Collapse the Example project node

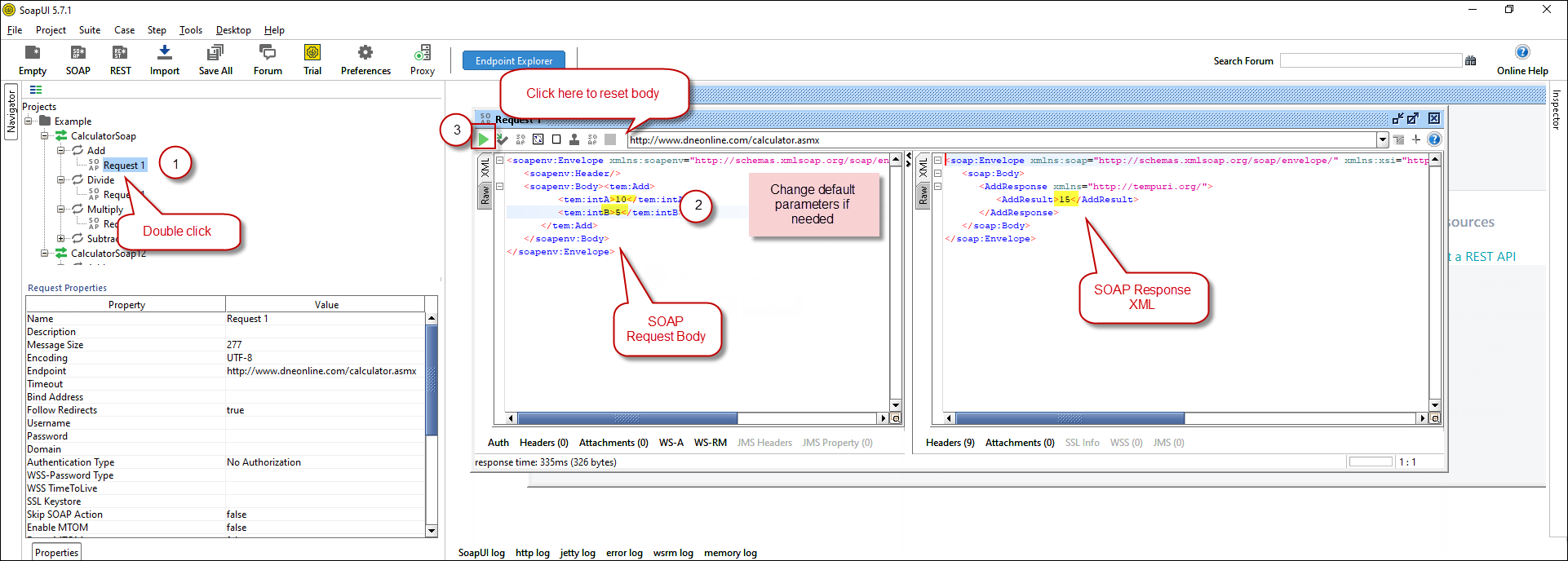point(29,121)
